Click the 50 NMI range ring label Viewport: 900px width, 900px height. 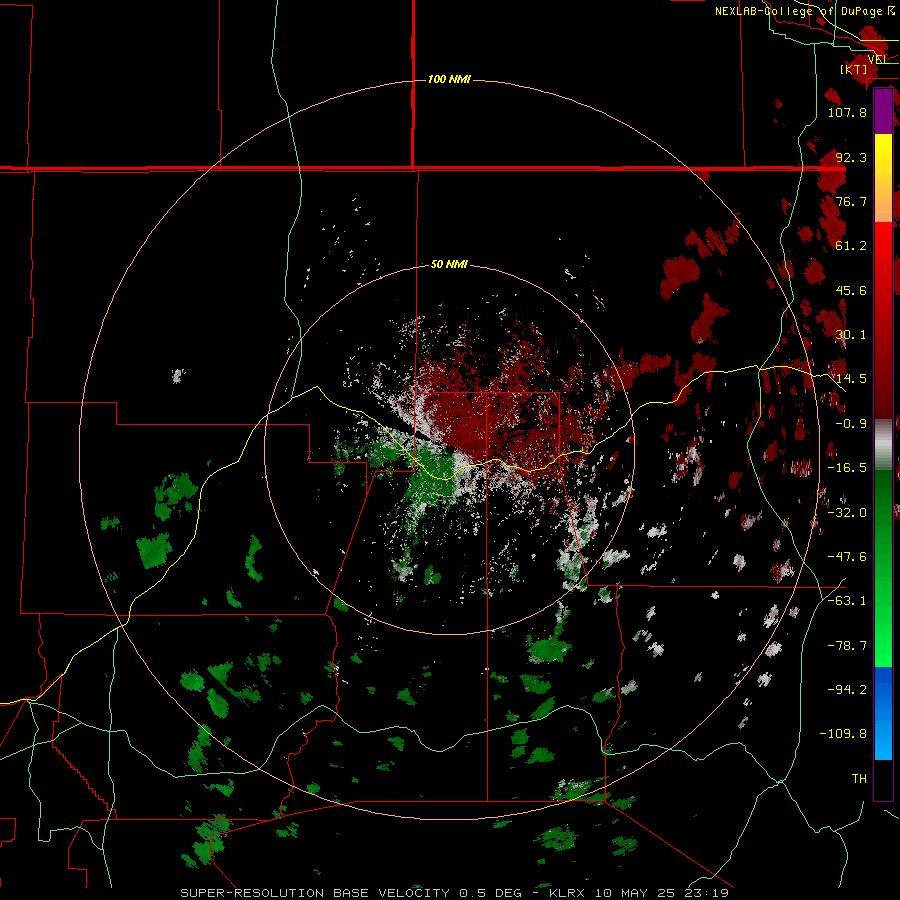click(449, 265)
